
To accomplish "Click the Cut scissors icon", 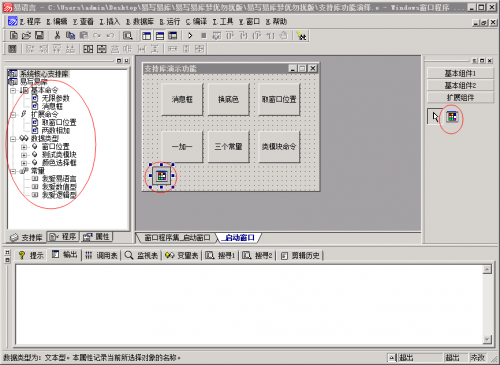I will tap(57, 35).
